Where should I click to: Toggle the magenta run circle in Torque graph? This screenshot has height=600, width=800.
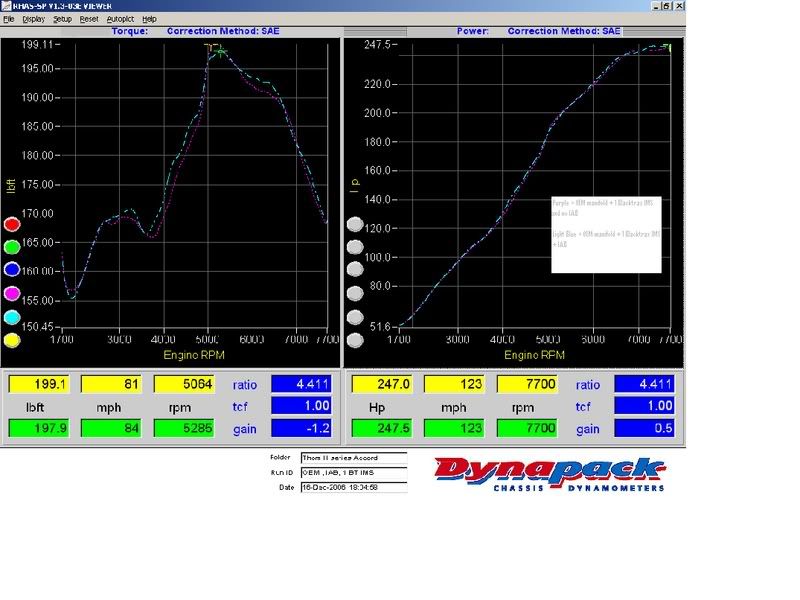click(x=12, y=293)
